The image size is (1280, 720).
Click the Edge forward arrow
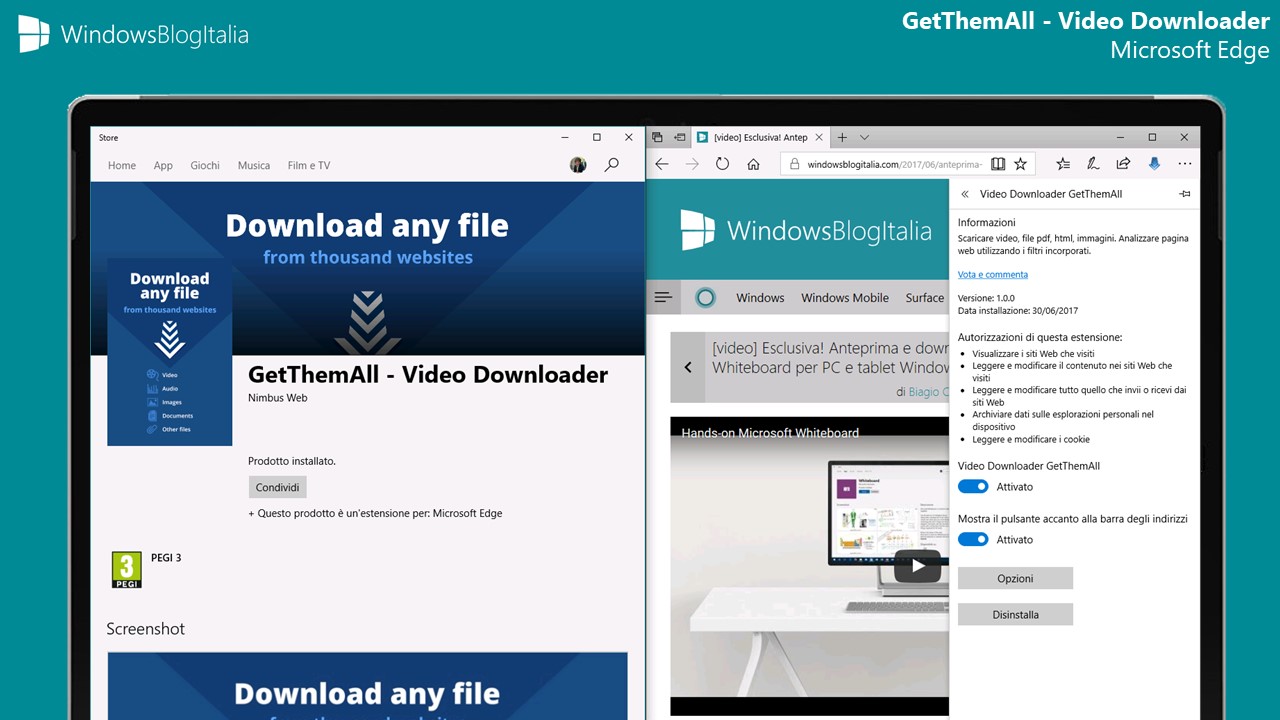692,164
